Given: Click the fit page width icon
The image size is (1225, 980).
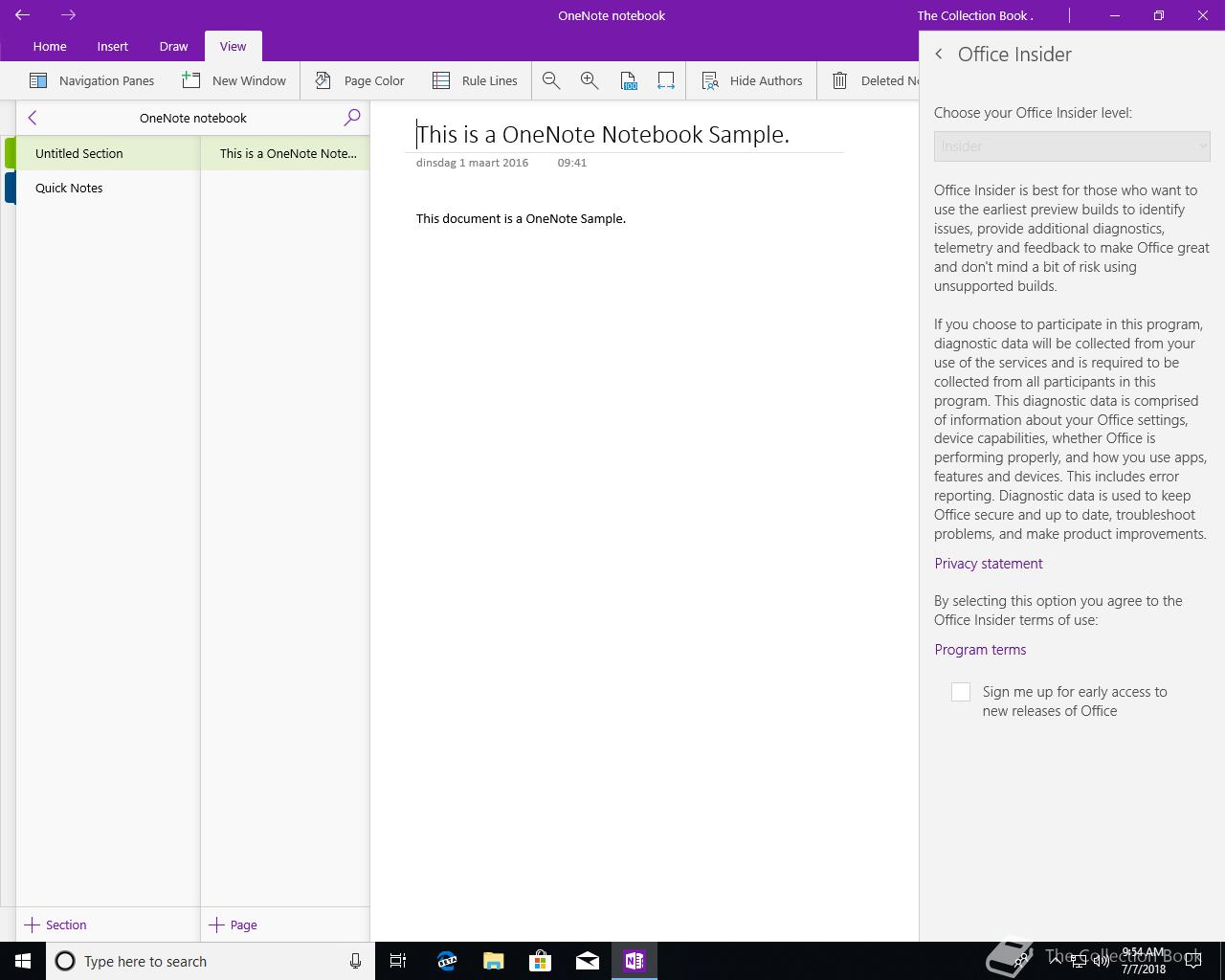Looking at the screenshot, I should [x=666, y=80].
